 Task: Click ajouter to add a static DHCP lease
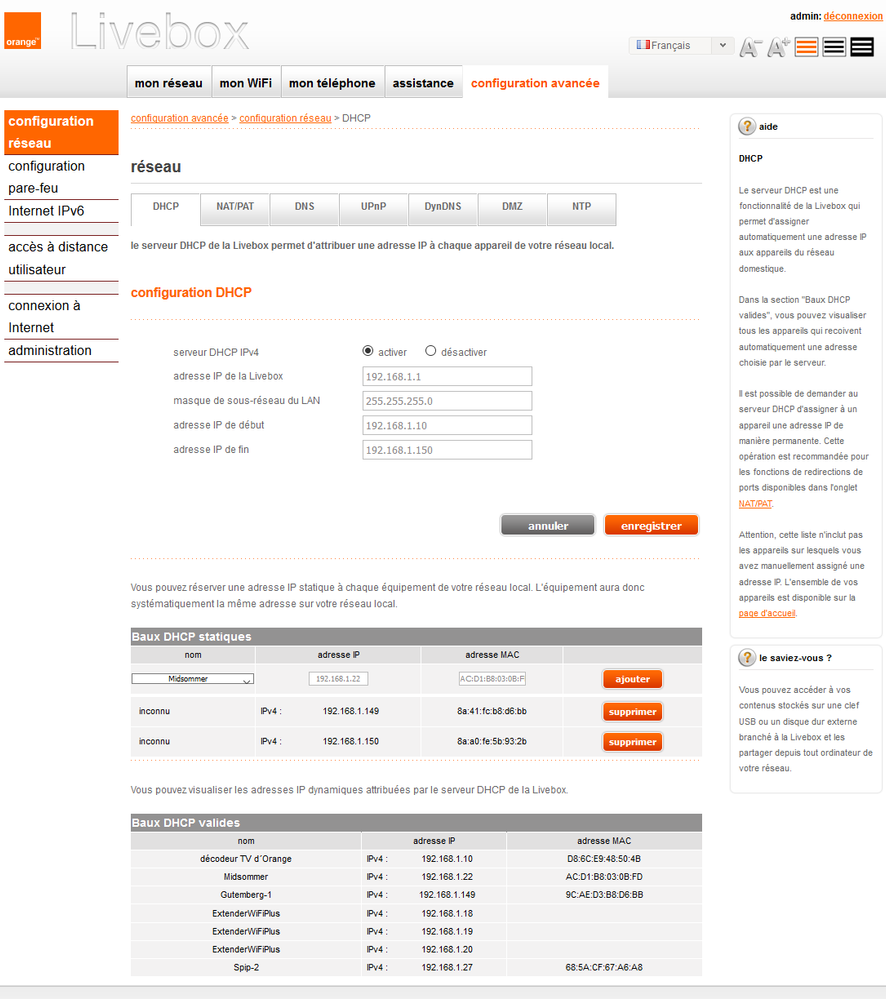pyautogui.click(x=632, y=678)
